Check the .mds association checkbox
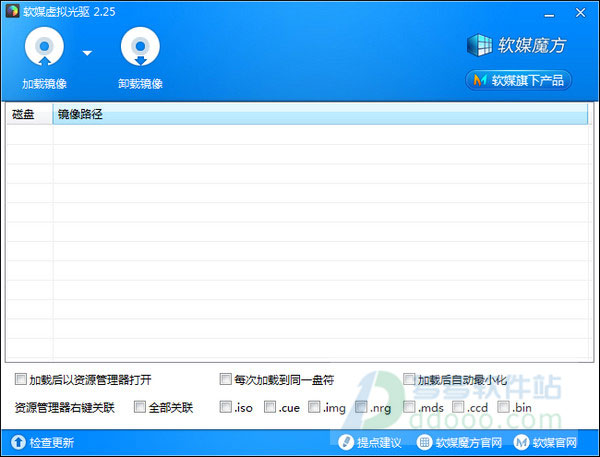600x457 pixels. [409, 407]
